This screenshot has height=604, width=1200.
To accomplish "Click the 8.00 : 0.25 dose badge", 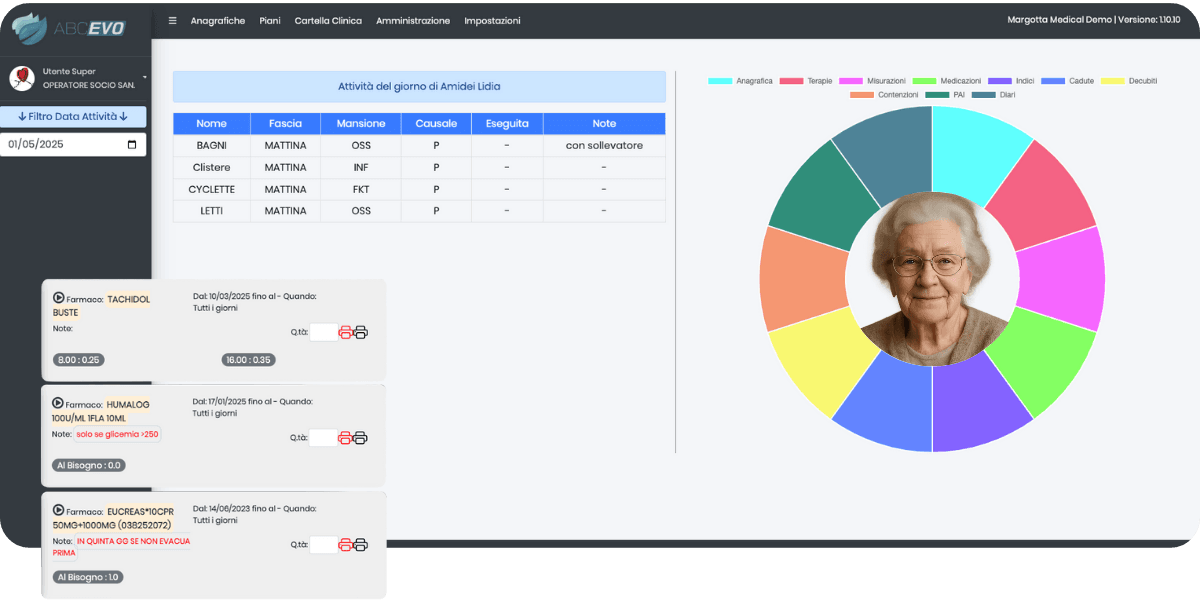I will click(78, 360).
